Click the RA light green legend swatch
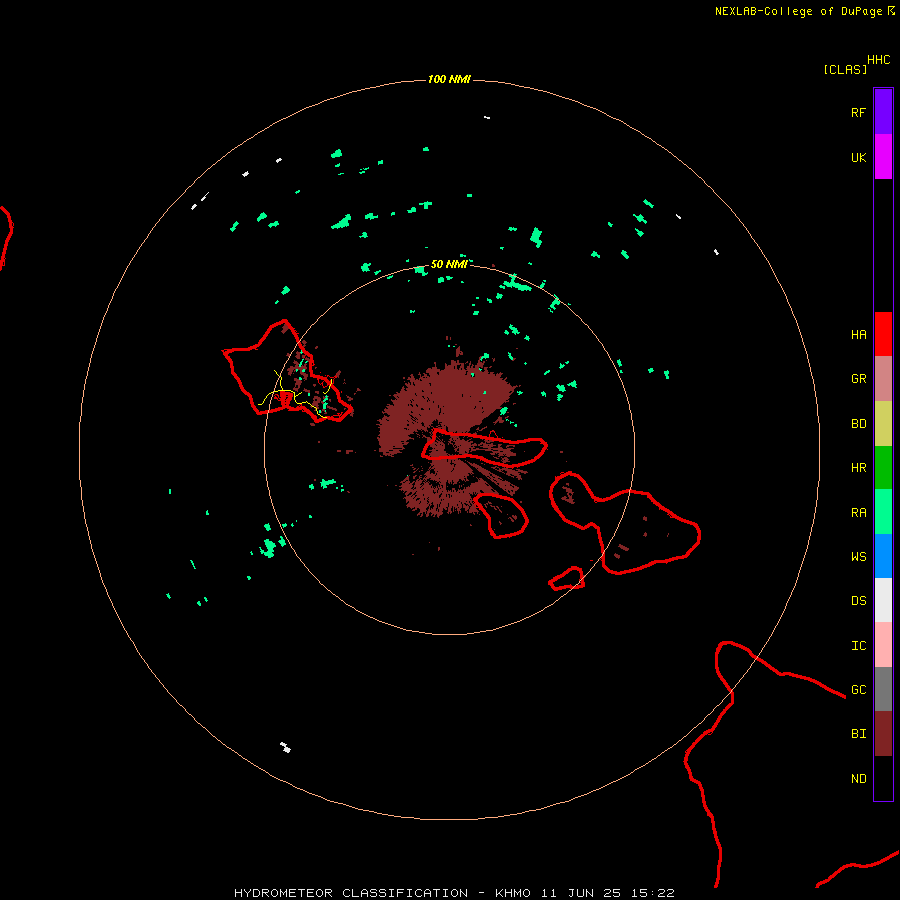The width and height of the screenshot is (900, 900). coord(883,512)
